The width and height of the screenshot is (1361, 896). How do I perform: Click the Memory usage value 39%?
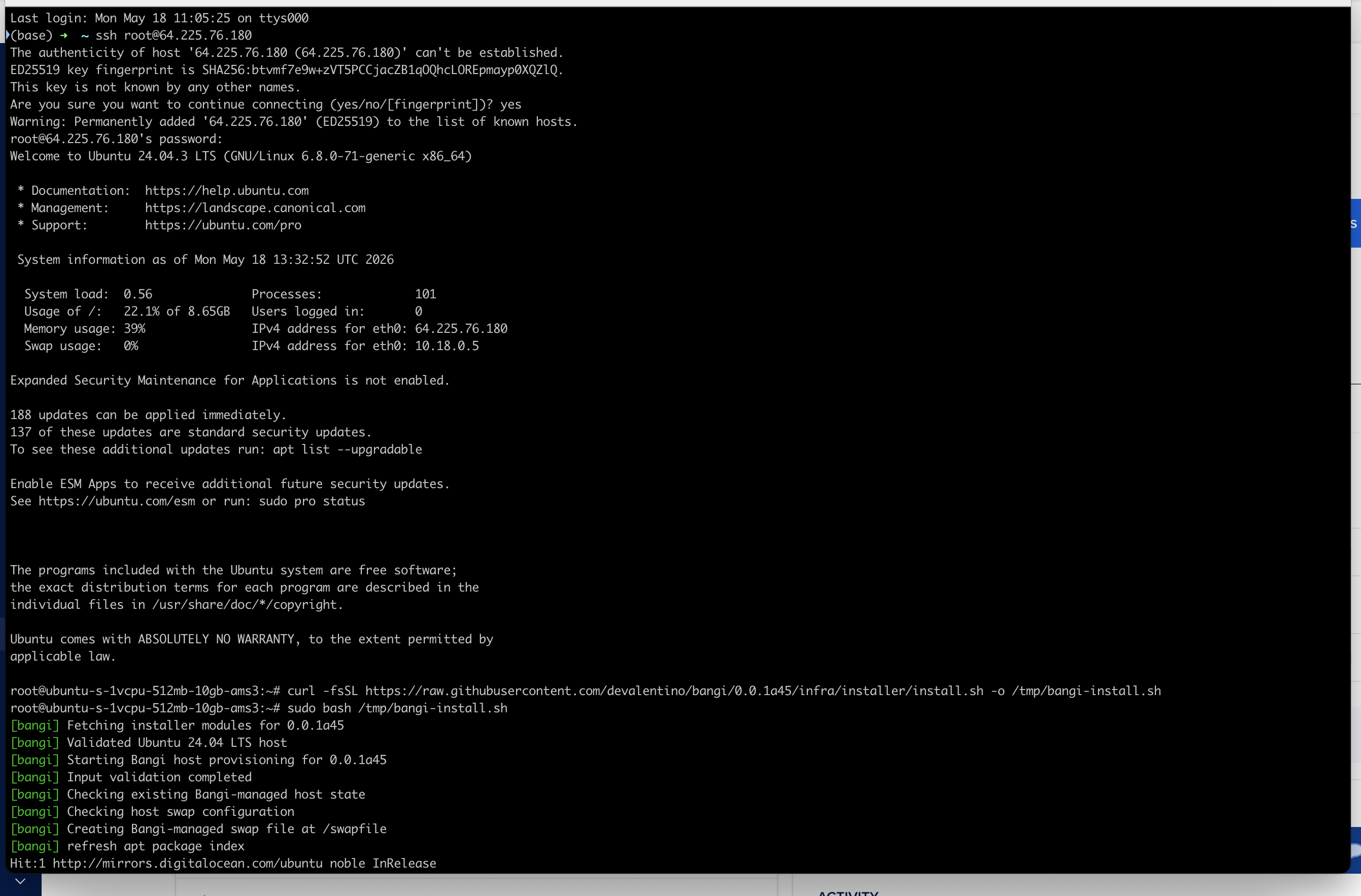click(134, 329)
